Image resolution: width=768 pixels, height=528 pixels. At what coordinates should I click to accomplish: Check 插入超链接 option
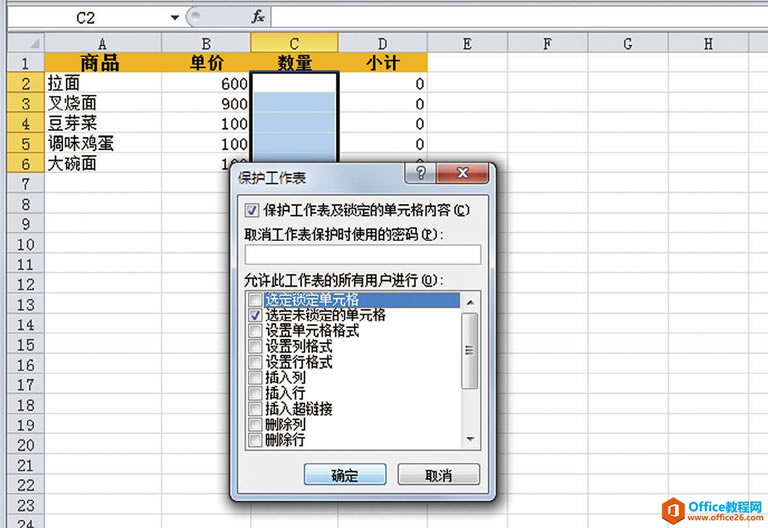(255, 408)
